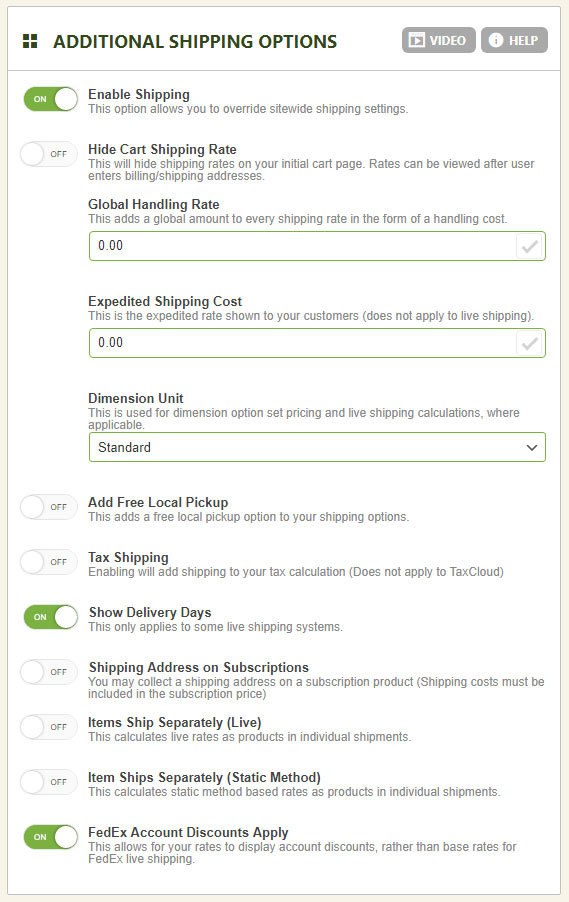Turn on Hide Cart Shipping Rate toggle
The height and width of the screenshot is (902, 569).
point(48,154)
